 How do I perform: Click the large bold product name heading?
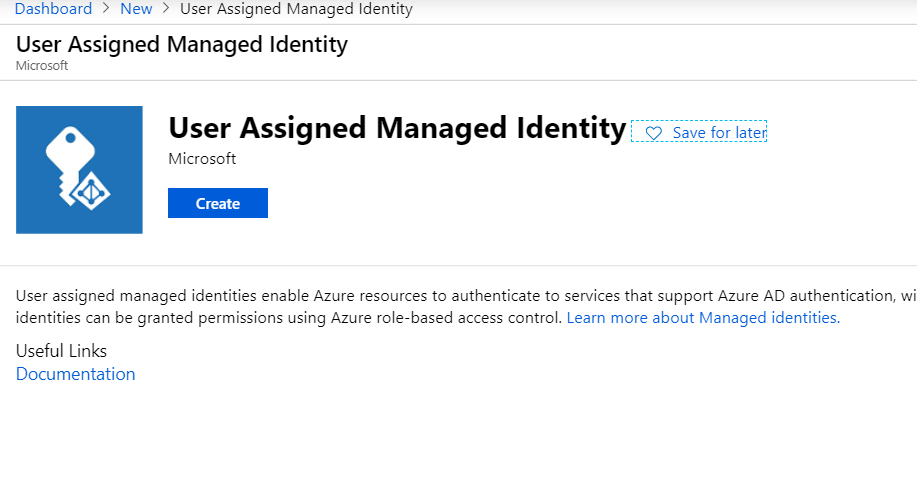396,128
